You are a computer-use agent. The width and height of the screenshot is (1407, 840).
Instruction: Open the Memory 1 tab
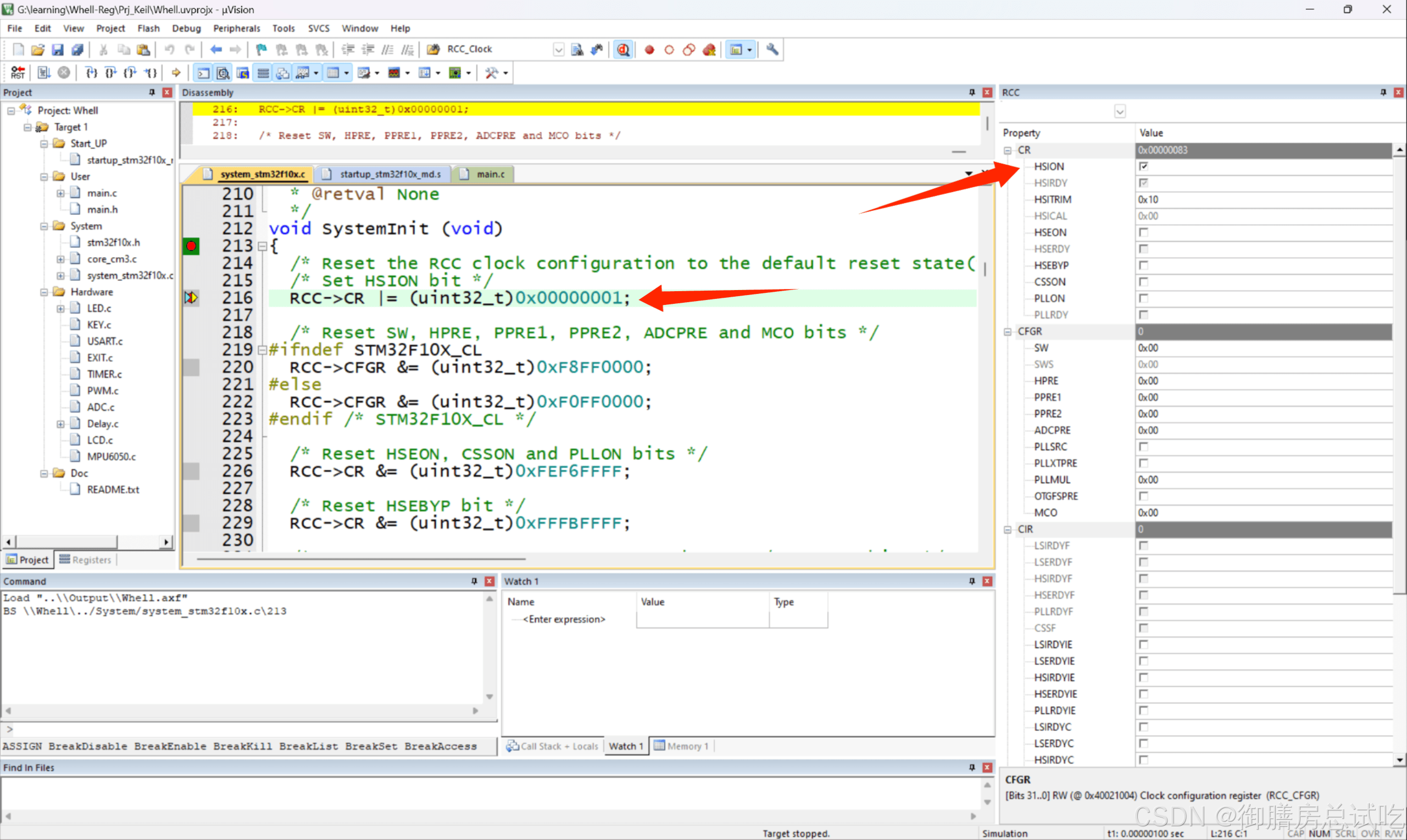point(681,747)
